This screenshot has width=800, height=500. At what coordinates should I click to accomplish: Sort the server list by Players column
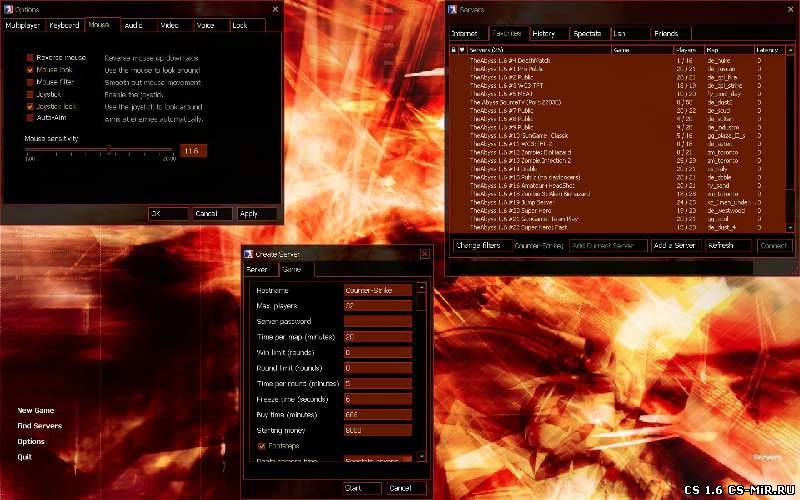tap(689, 50)
